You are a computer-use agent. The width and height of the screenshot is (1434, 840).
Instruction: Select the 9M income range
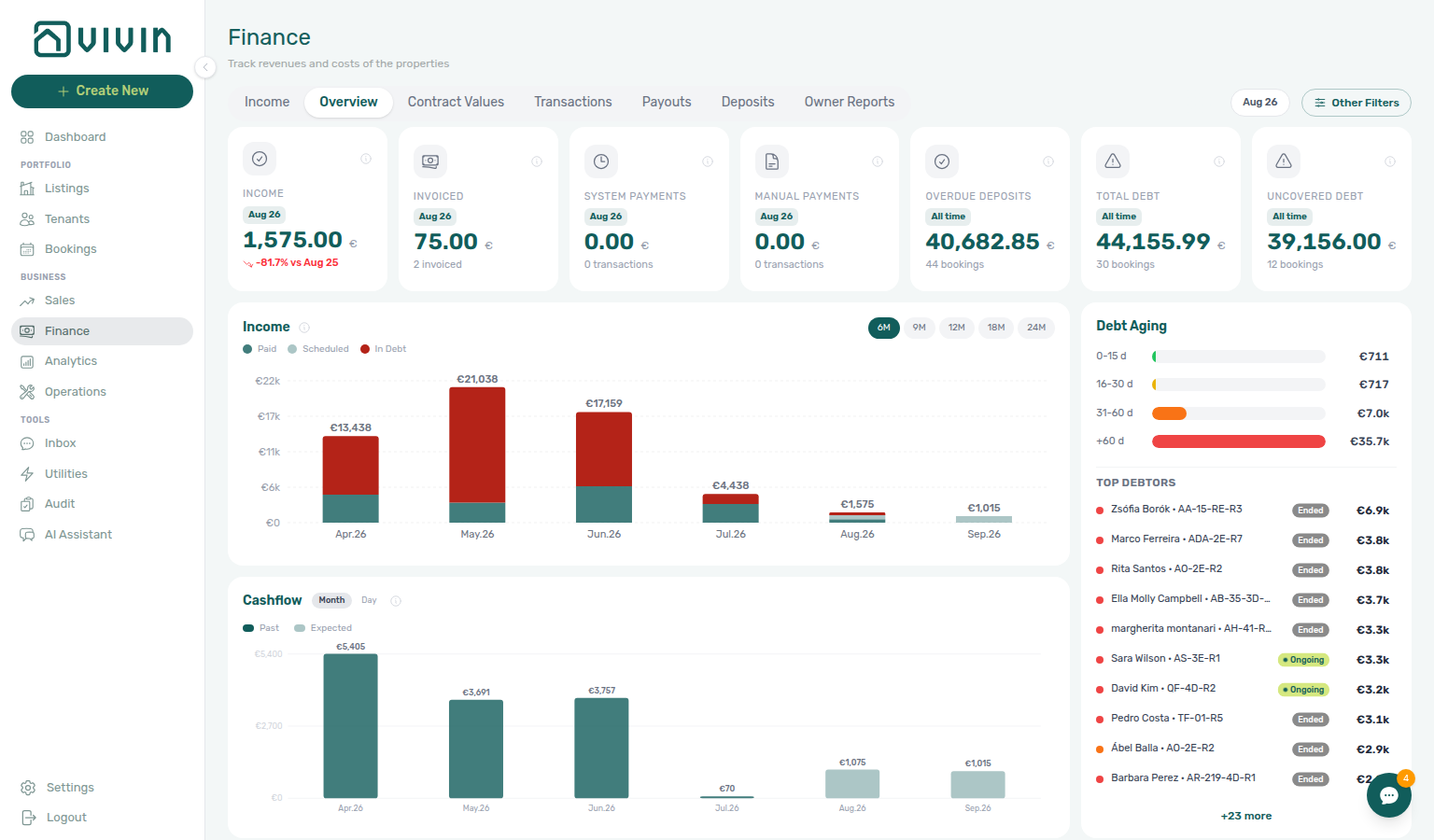[920, 328]
